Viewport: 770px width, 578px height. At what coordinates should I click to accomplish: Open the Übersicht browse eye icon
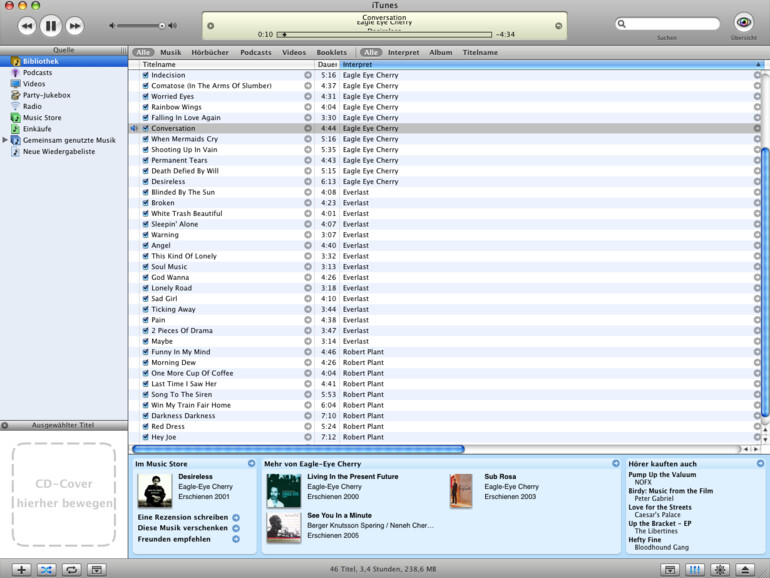tap(743, 23)
